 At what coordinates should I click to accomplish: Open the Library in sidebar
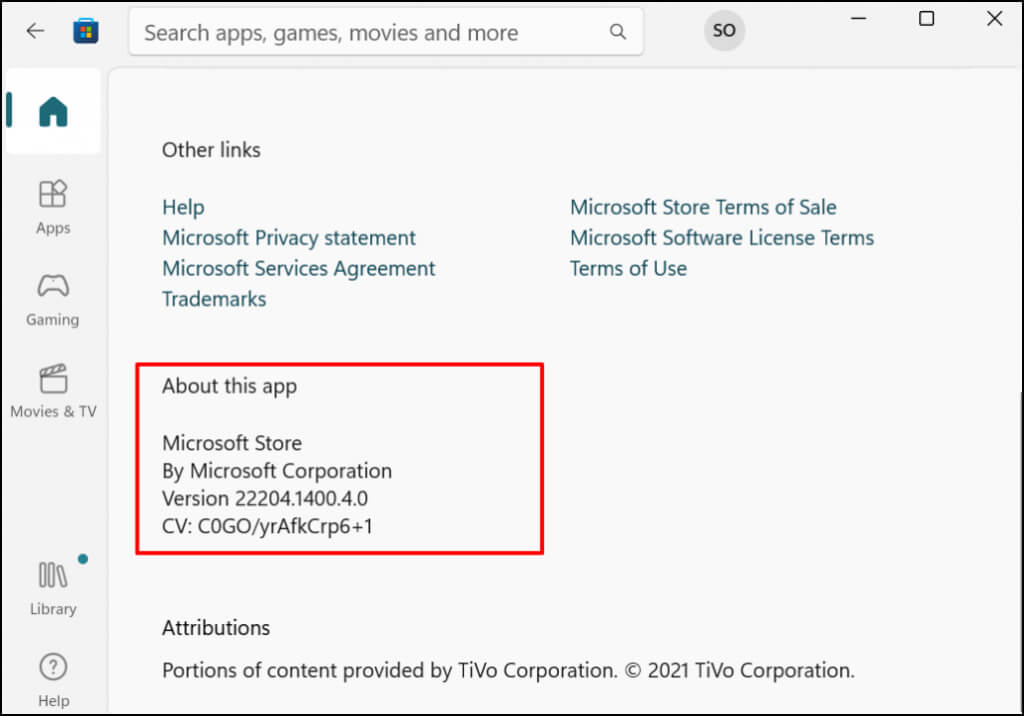click(53, 587)
